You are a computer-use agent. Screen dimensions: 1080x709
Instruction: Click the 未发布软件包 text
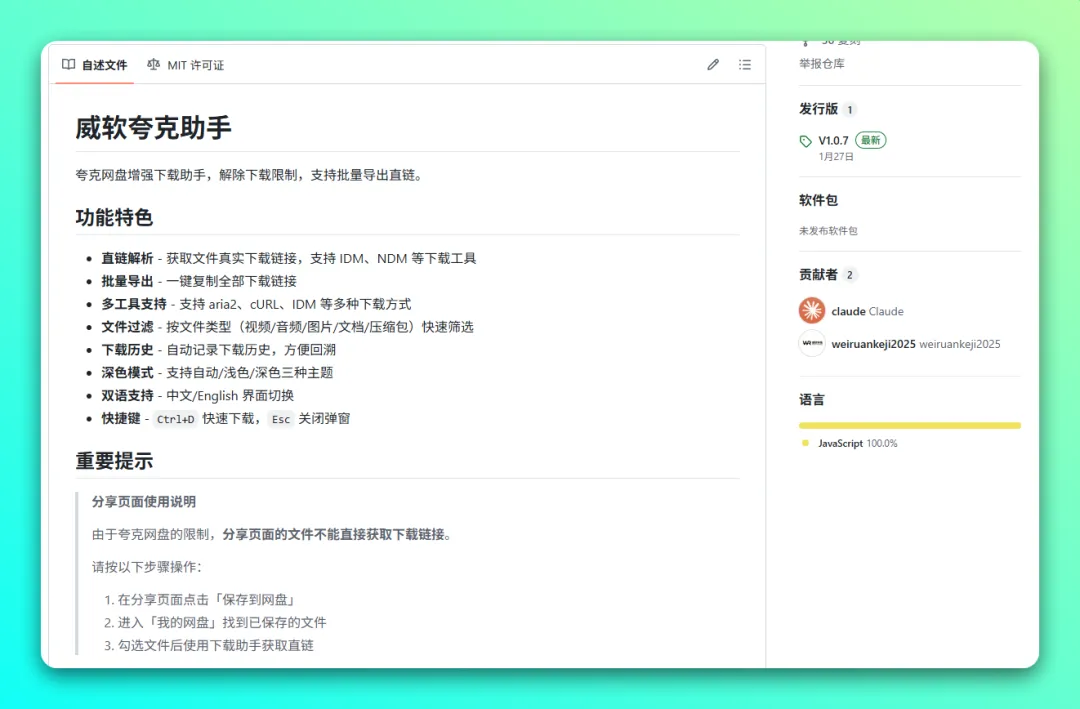pos(828,231)
